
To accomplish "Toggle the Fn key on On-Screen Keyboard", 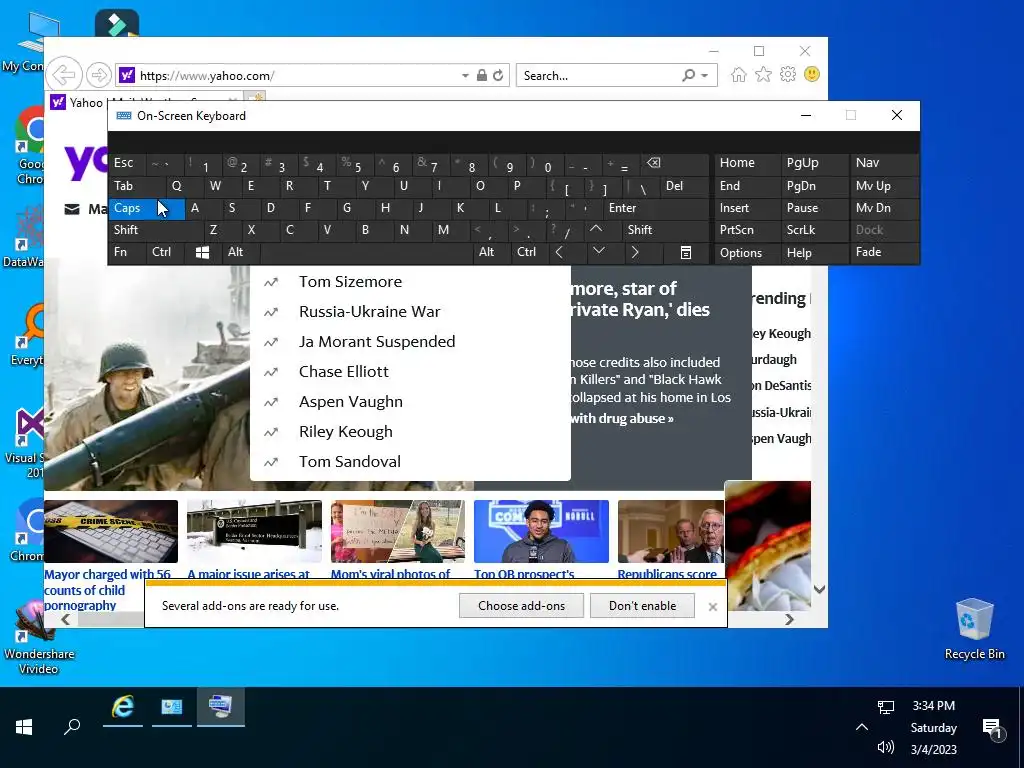I will [x=127, y=252].
